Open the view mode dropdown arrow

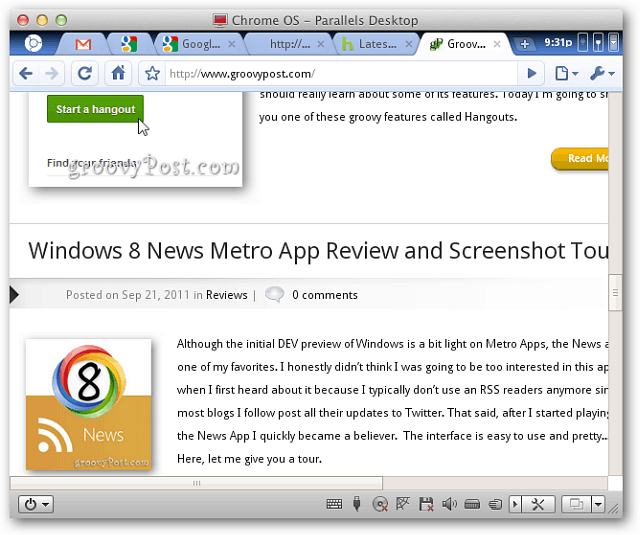[x=598, y=505]
